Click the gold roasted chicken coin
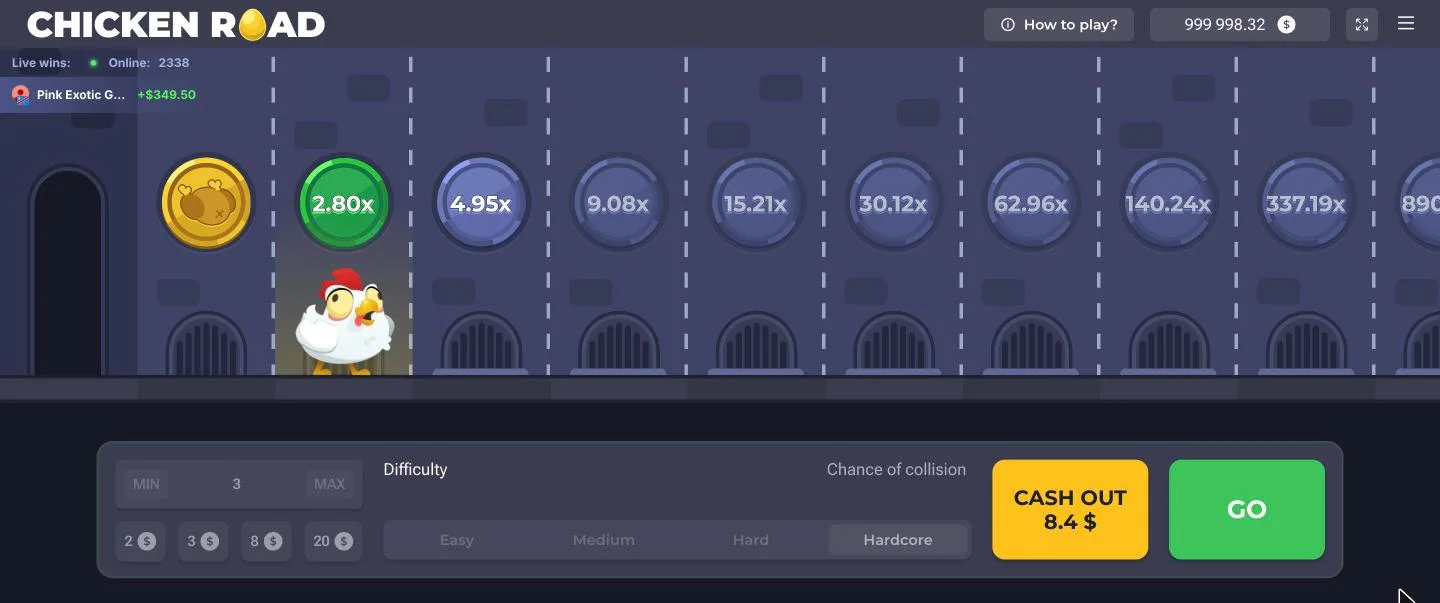The height and width of the screenshot is (603, 1440). coord(205,203)
